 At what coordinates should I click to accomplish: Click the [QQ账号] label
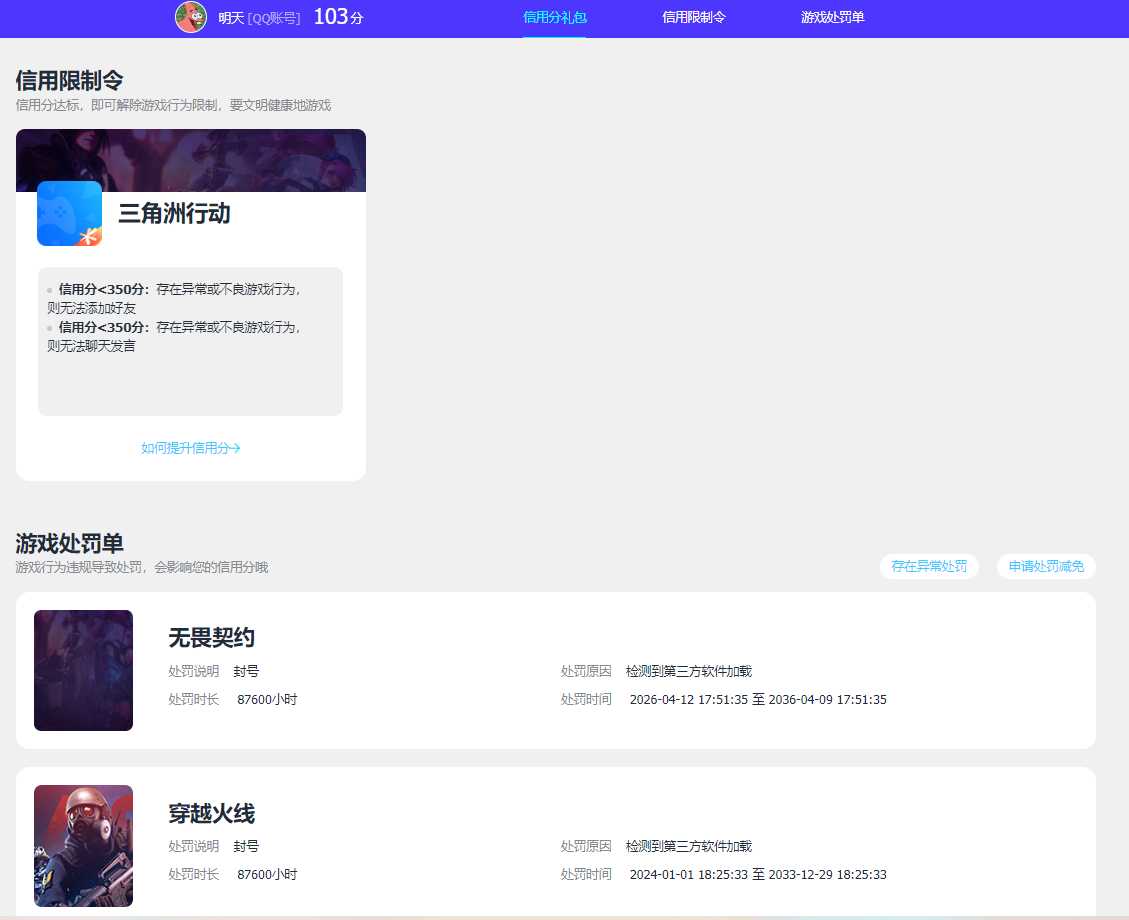[x=274, y=18]
